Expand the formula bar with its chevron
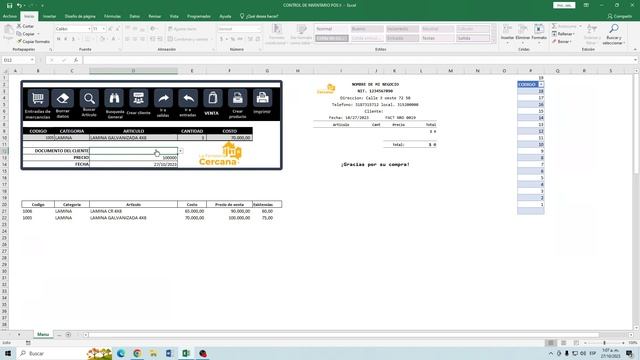Image resolution: width=640 pixels, height=360 pixels. tap(636, 60)
